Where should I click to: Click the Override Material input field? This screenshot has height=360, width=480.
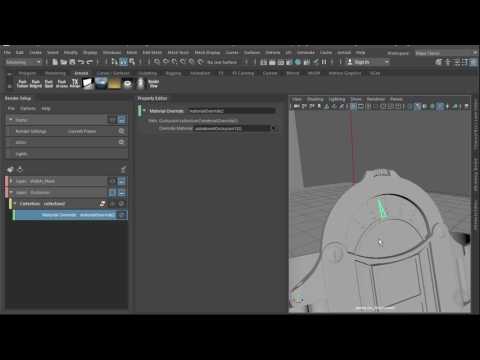(232, 128)
